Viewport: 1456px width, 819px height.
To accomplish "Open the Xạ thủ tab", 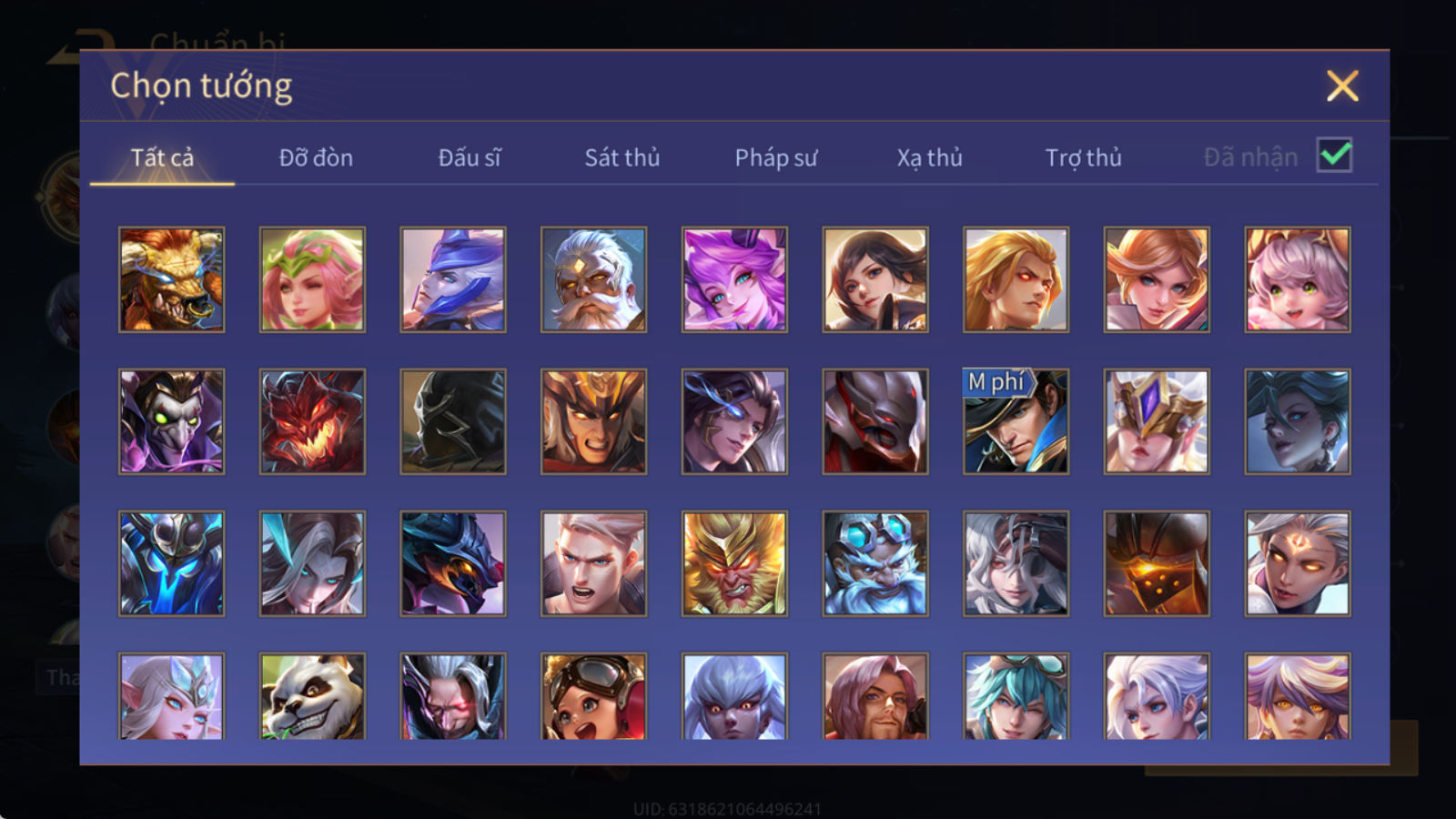I will coord(930,157).
